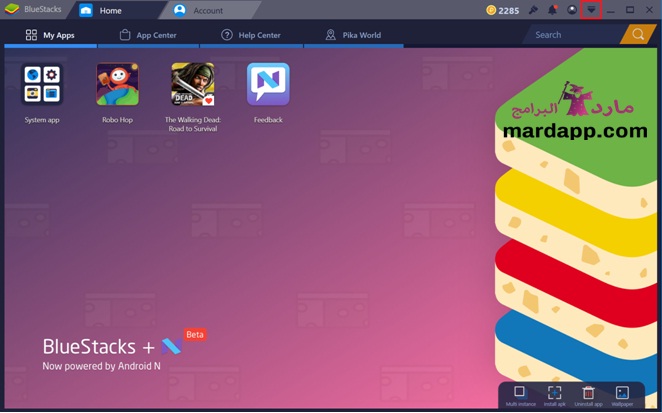The width and height of the screenshot is (662, 413).
Task: Minimize the BlueStacks window
Action: [610, 10]
